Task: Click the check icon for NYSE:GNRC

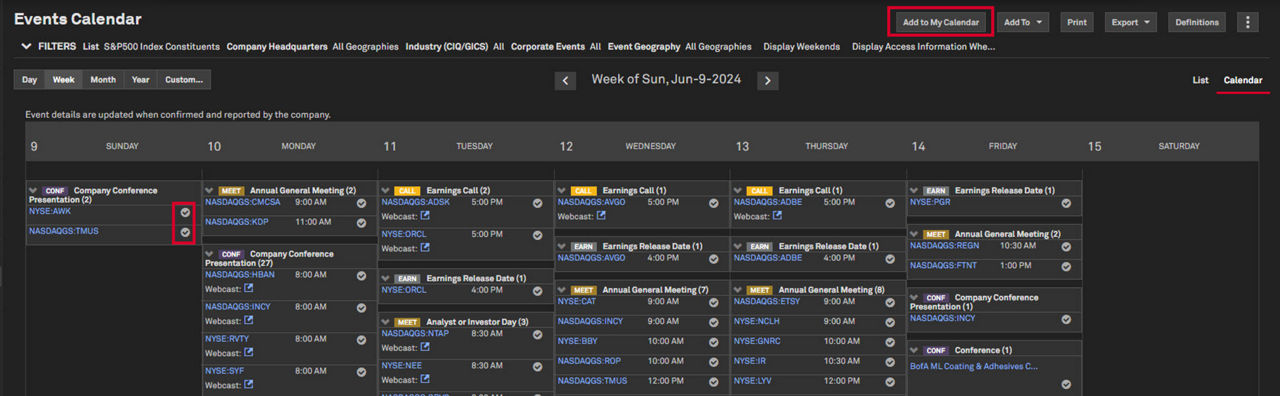Action: tap(890, 342)
